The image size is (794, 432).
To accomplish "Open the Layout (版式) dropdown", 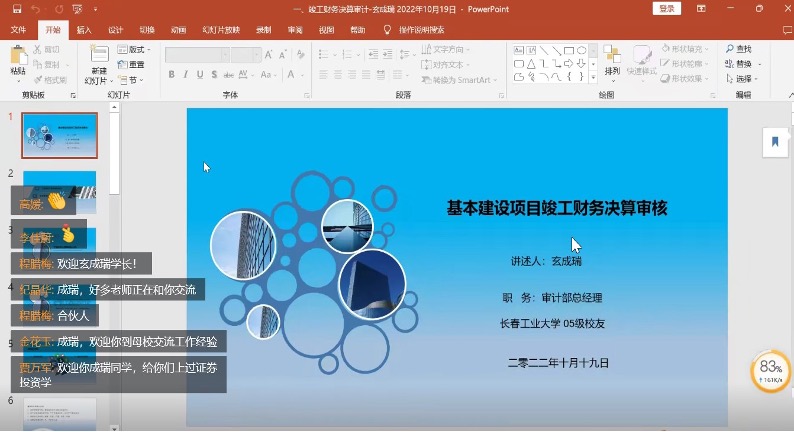I will 133,49.
